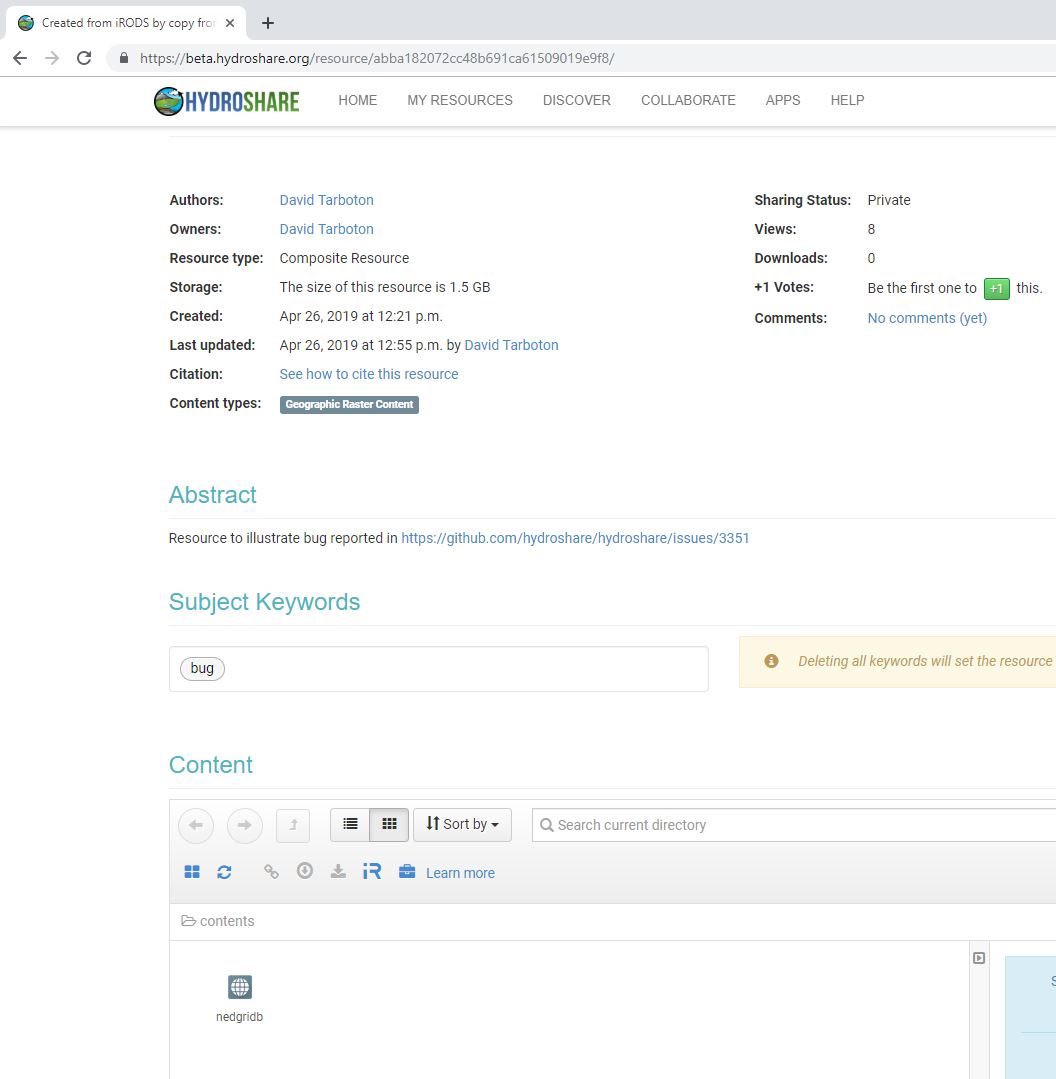The height and width of the screenshot is (1079, 1056).
Task: Click the iRODS (iR) toolbar icon
Action: 371,871
